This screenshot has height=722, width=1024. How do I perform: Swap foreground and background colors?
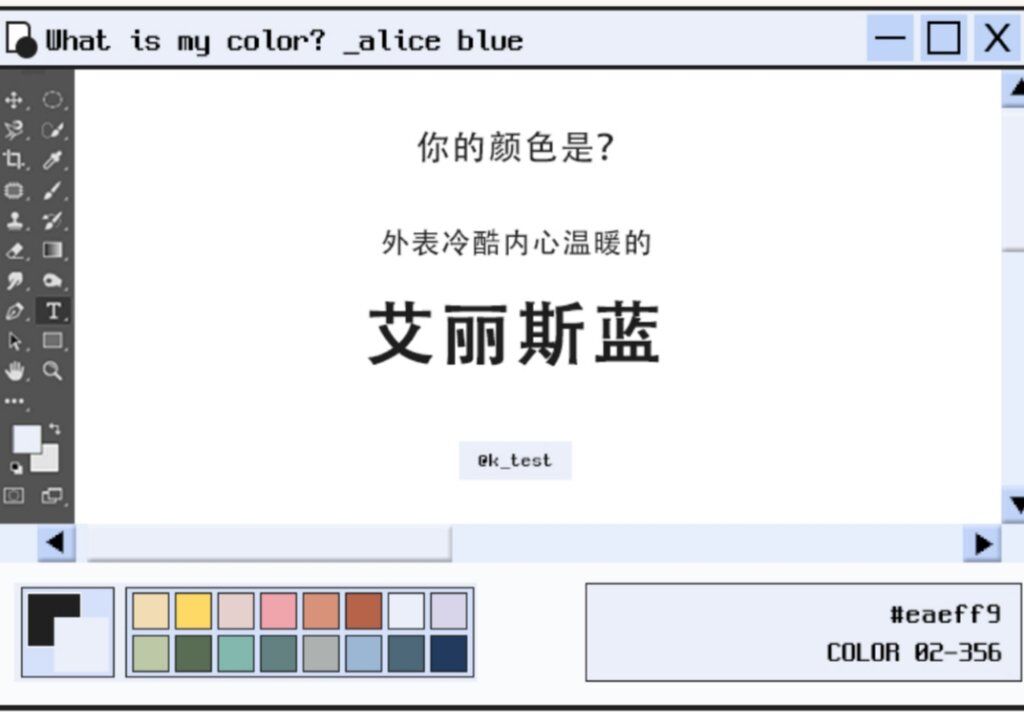pyautogui.click(x=55, y=429)
